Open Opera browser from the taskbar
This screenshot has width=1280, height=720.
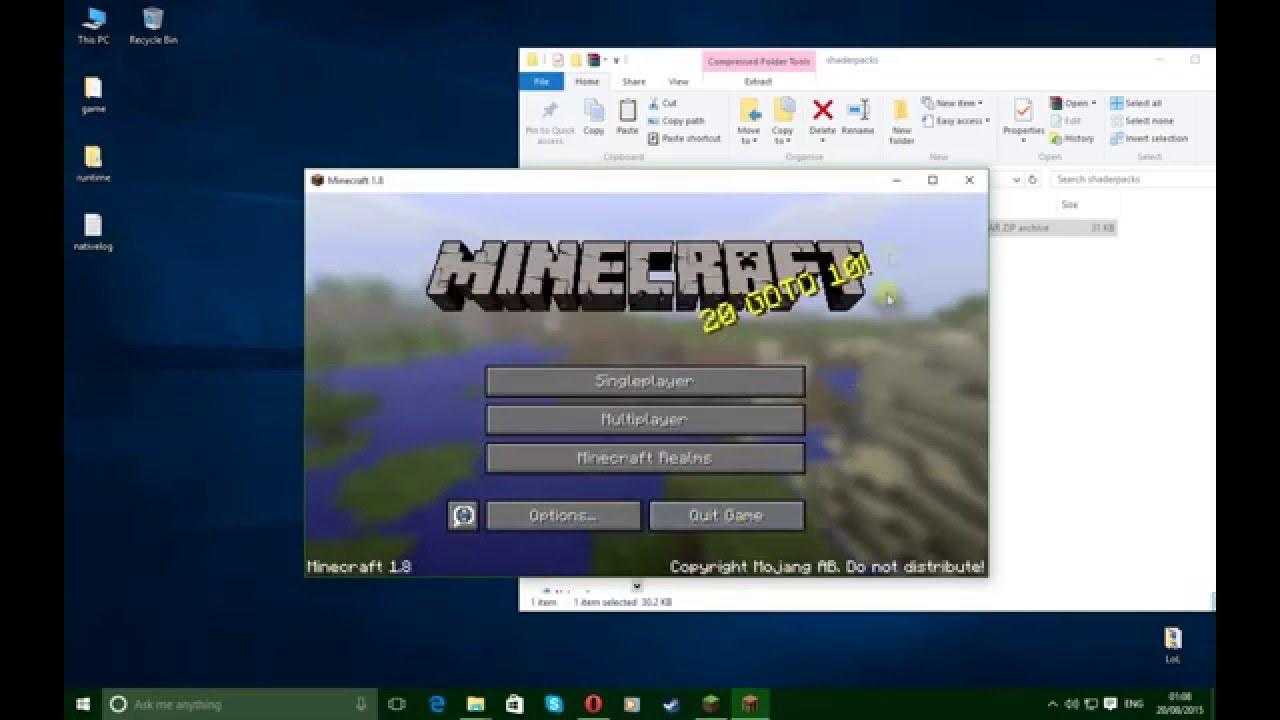click(593, 704)
